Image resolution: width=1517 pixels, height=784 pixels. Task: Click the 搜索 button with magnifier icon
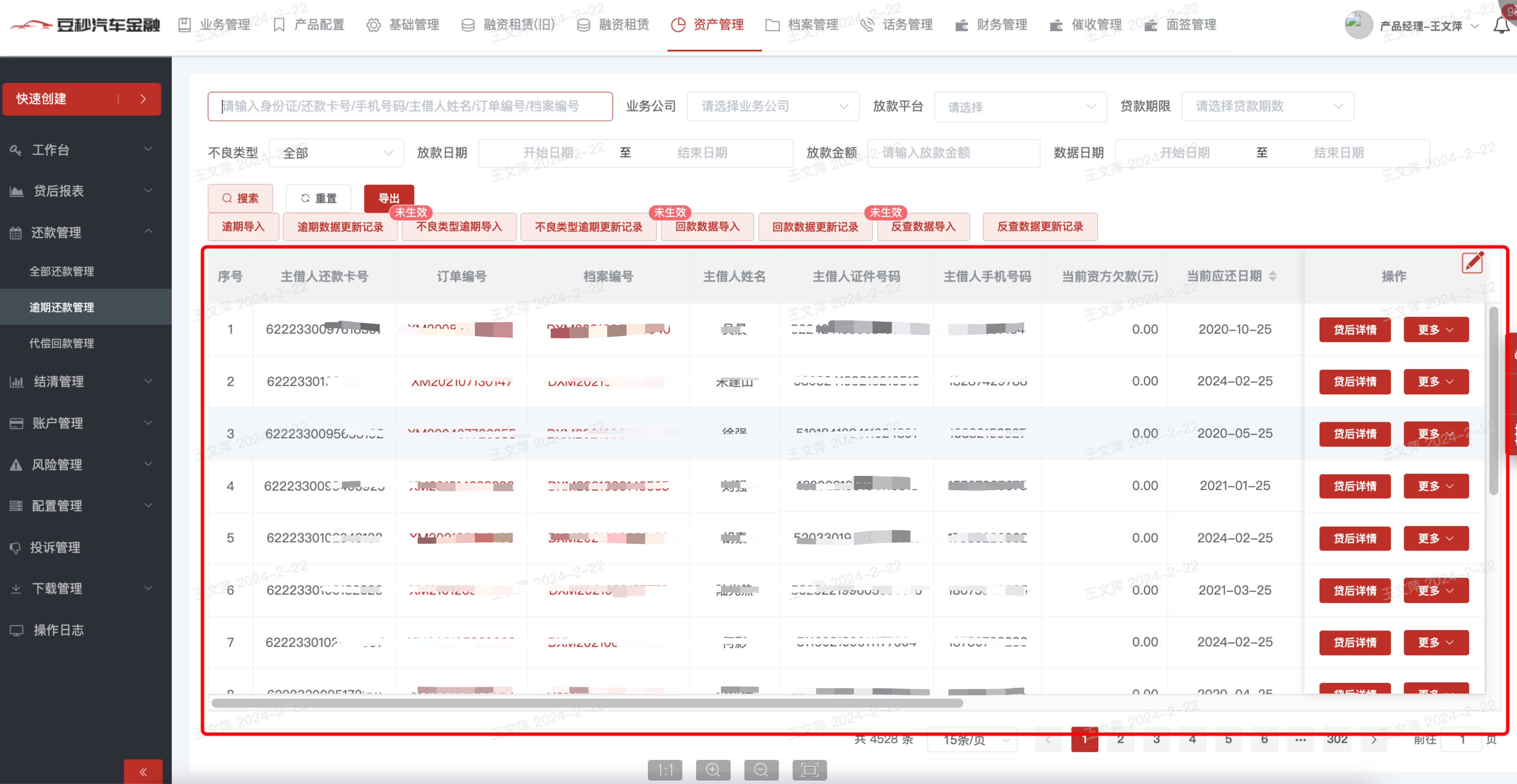(240, 198)
